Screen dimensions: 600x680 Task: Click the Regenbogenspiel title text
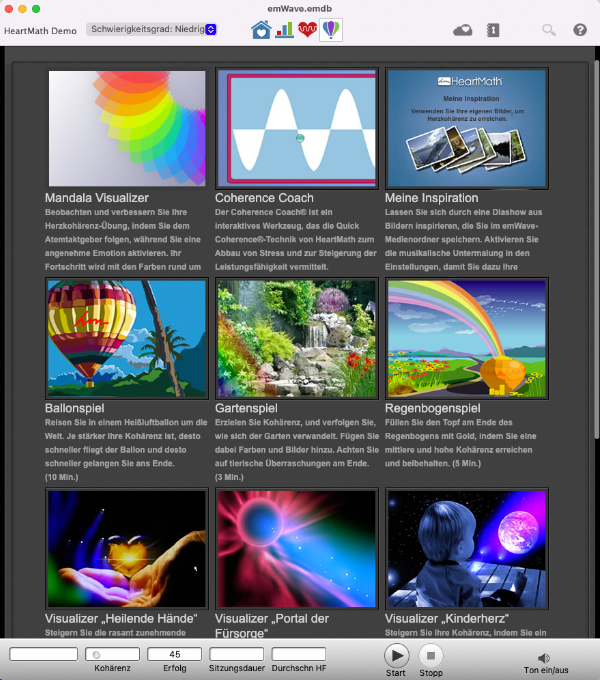pyautogui.click(x=433, y=409)
